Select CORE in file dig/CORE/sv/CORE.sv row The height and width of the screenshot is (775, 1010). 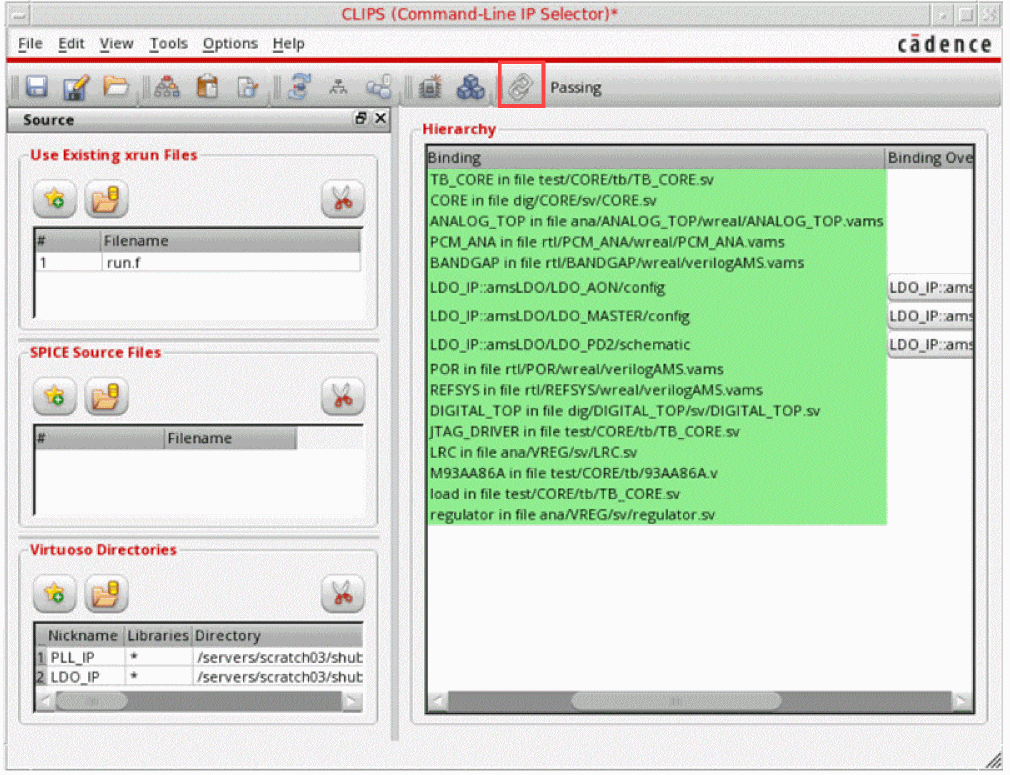click(x=657, y=201)
